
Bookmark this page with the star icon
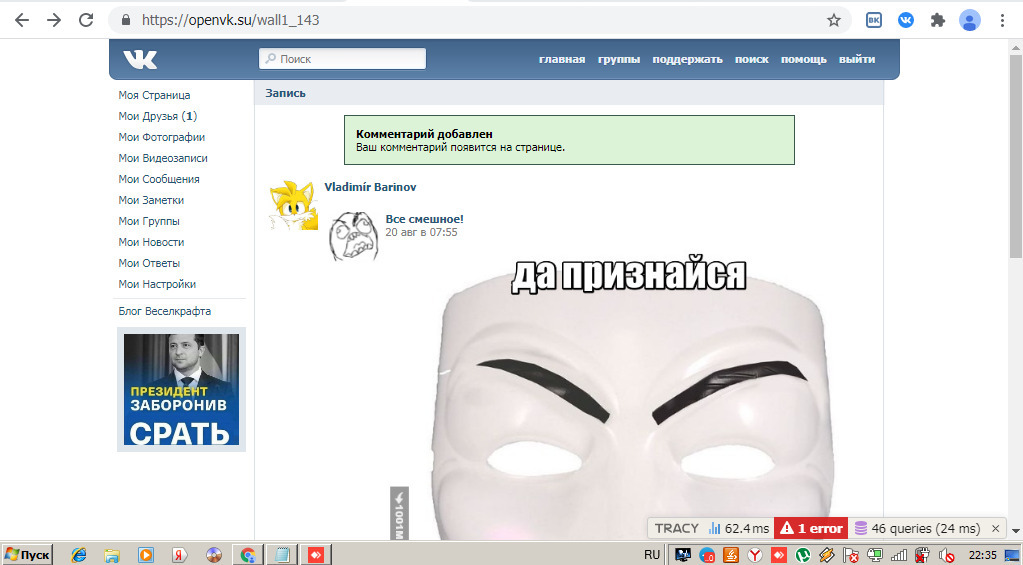(834, 20)
